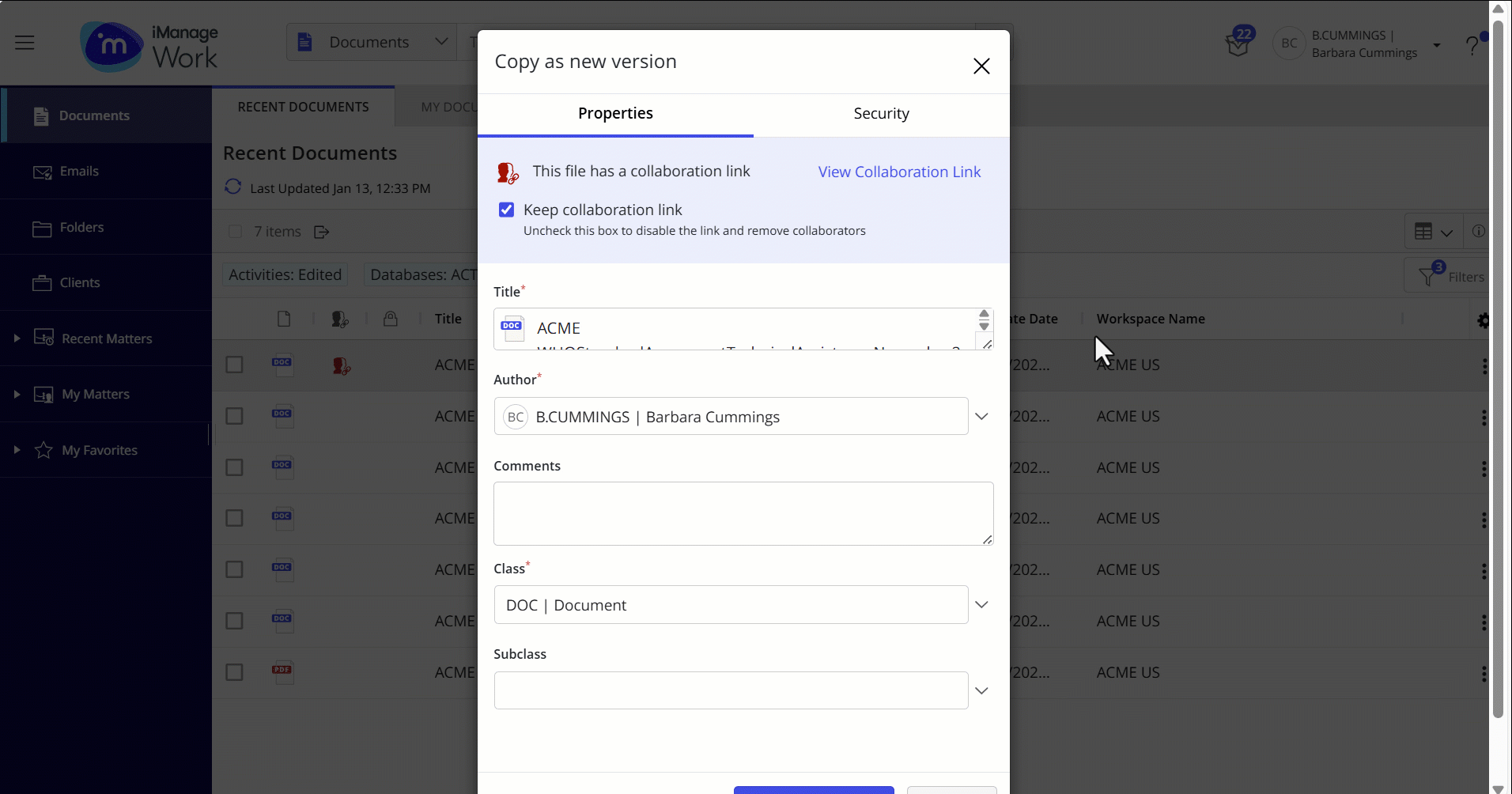Switch to the Security tab
This screenshot has width=1512, height=794.
click(x=881, y=114)
